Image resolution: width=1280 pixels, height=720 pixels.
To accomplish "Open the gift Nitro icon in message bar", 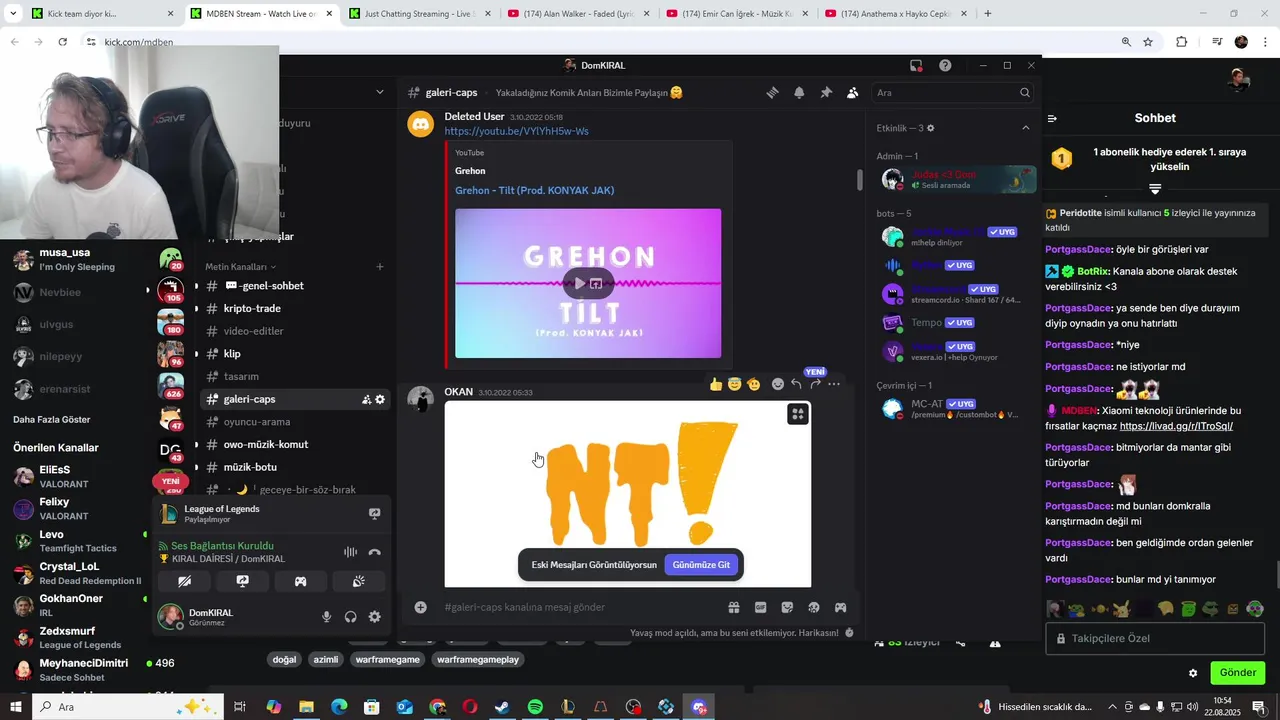I will 734,607.
